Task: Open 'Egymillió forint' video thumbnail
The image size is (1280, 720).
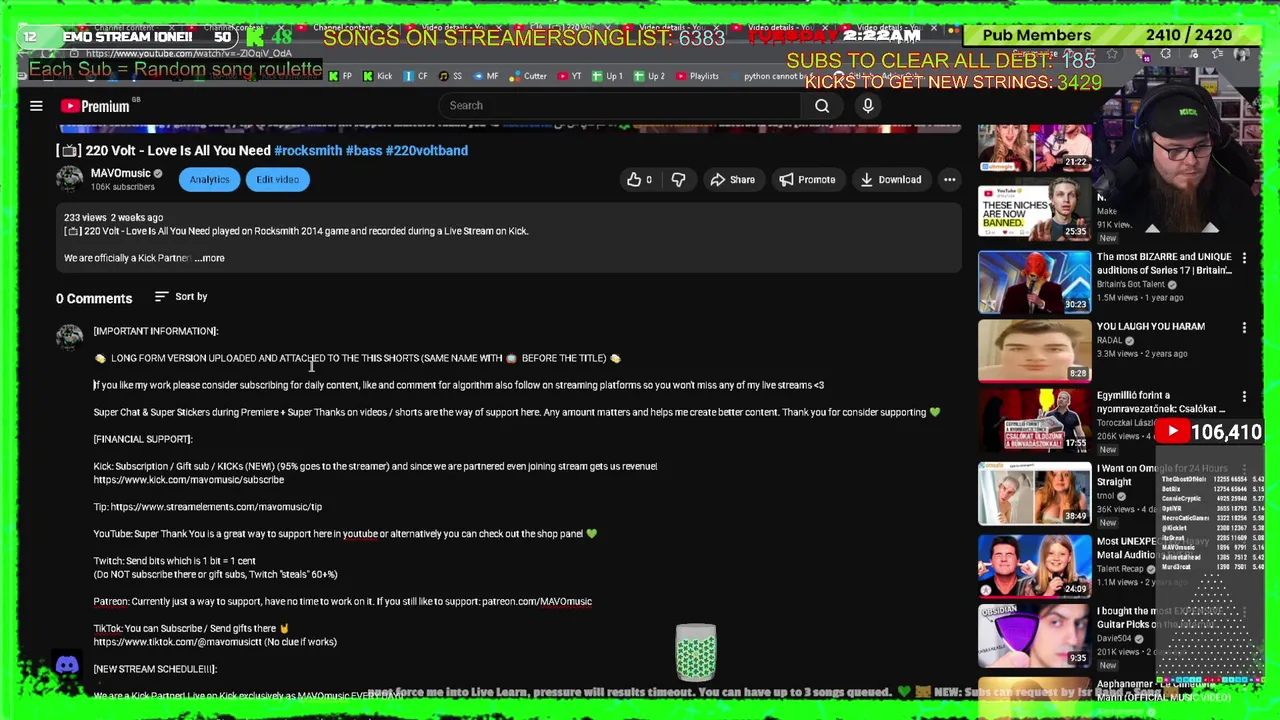Action: [1034, 421]
